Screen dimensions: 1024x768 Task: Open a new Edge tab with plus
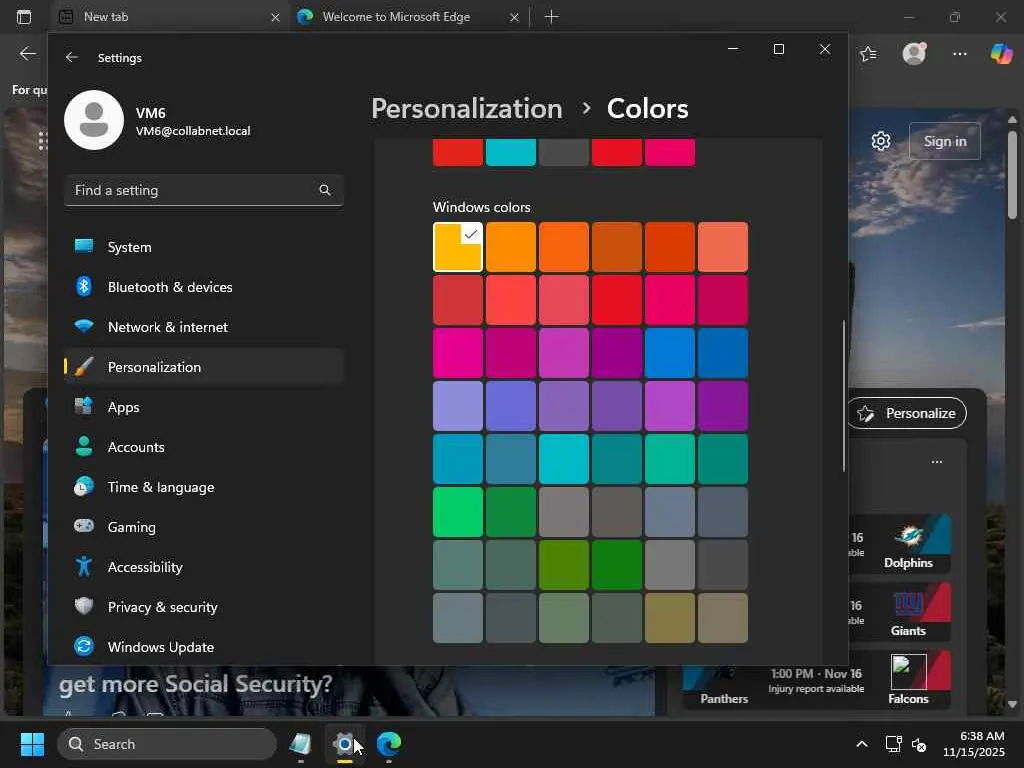552,17
